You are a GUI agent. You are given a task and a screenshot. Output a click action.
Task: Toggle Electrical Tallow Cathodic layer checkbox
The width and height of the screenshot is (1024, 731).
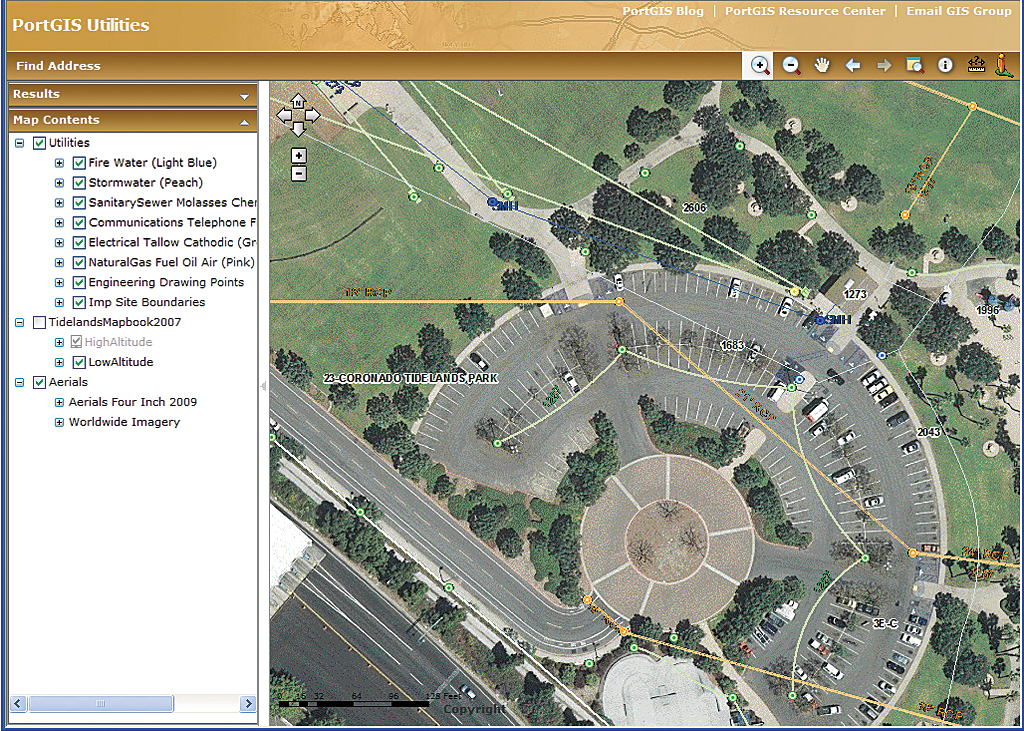coord(79,243)
